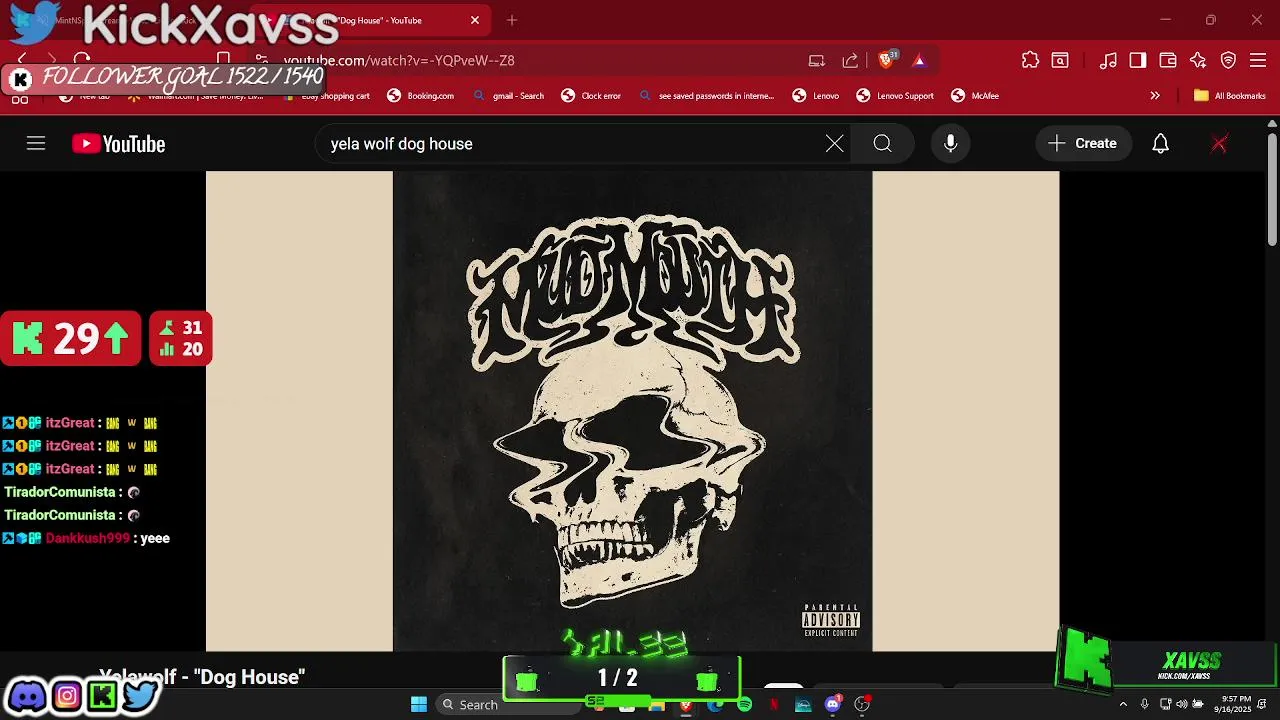Screen dimensions: 1280x720
Task: Close the Dog House YouTube tab
Action: (475, 20)
